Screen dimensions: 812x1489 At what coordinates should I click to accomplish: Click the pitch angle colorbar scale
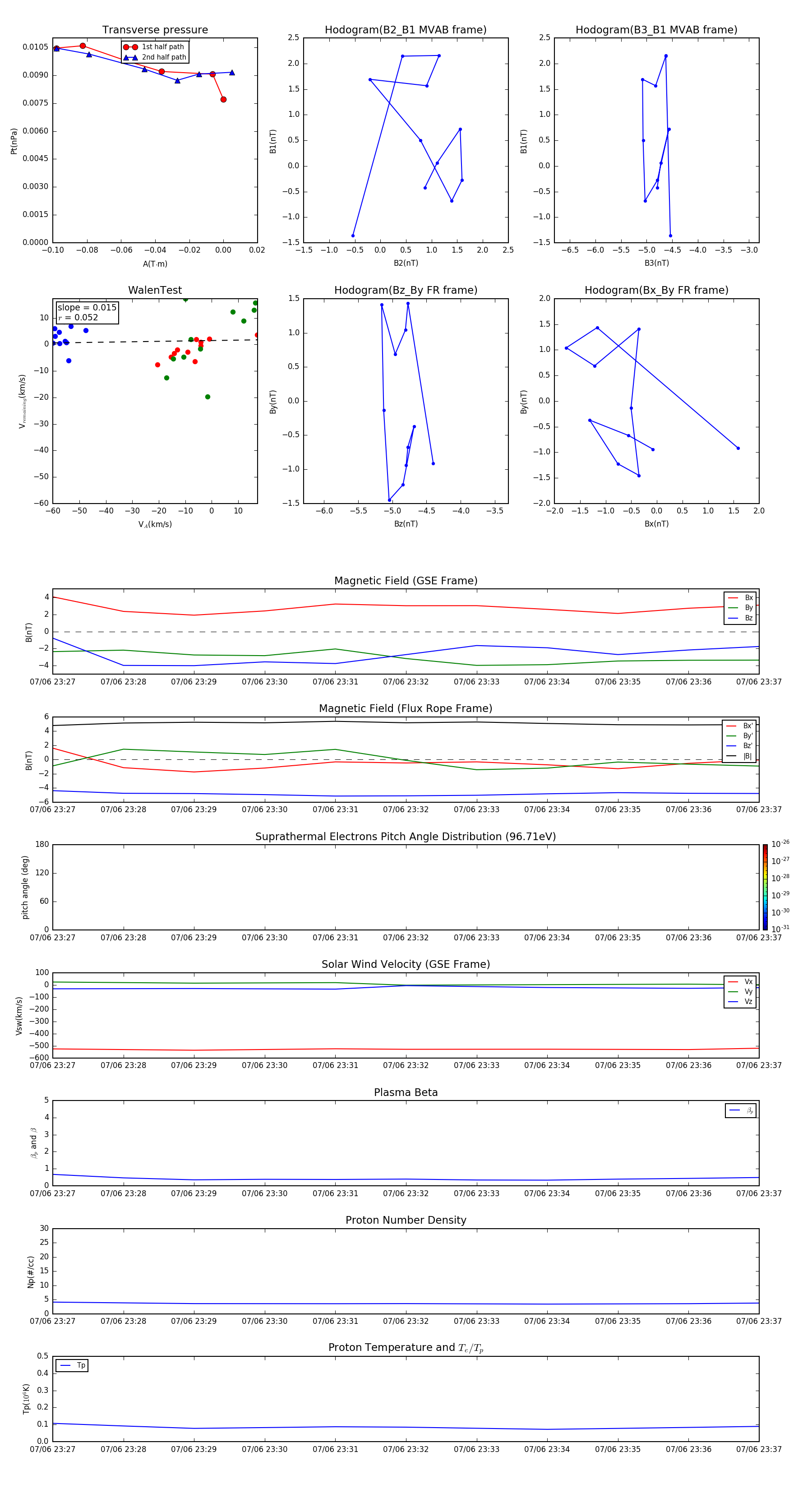[x=765, y=887]
